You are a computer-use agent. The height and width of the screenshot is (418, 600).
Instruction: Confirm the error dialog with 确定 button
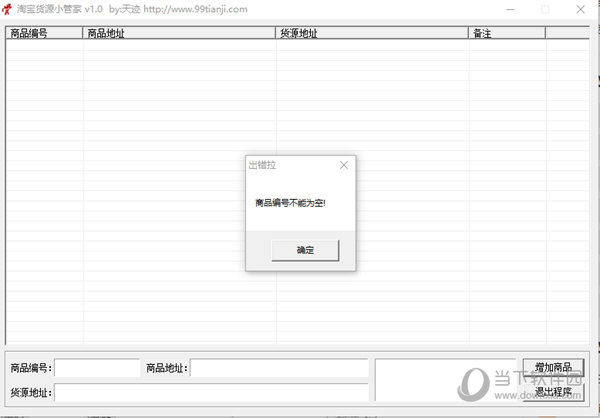click(305, 250)
